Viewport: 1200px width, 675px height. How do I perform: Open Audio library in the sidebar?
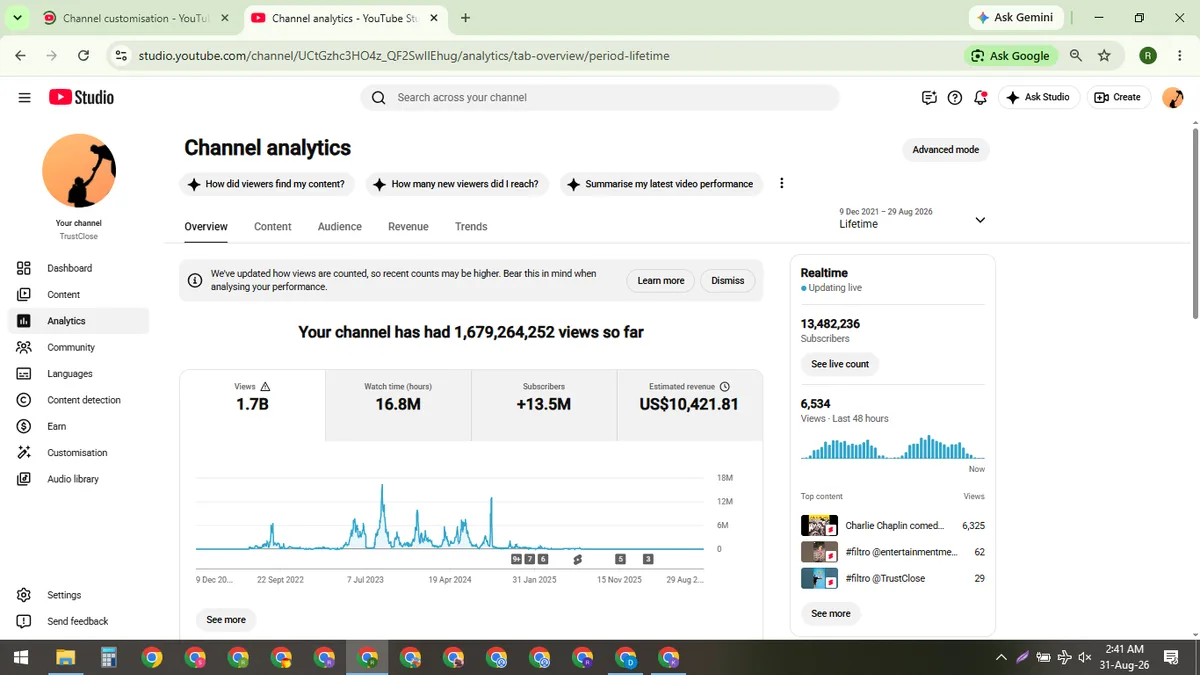[78, 479]
